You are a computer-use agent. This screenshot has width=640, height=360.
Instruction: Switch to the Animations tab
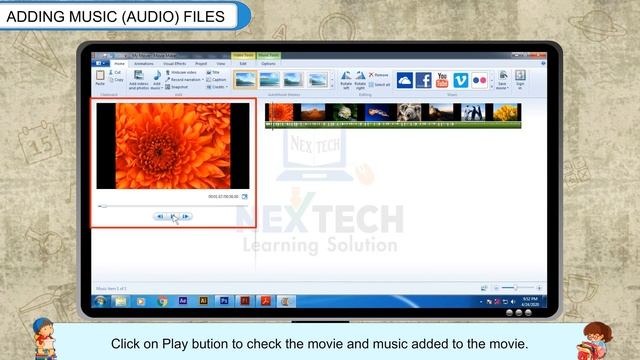pyautogui.click(x=144, y=64)
